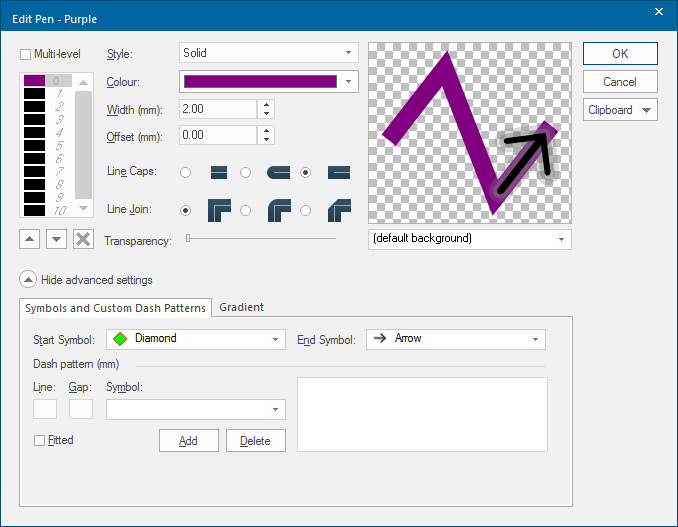Click the Delete dash pattern button

[x=256, y=441]
